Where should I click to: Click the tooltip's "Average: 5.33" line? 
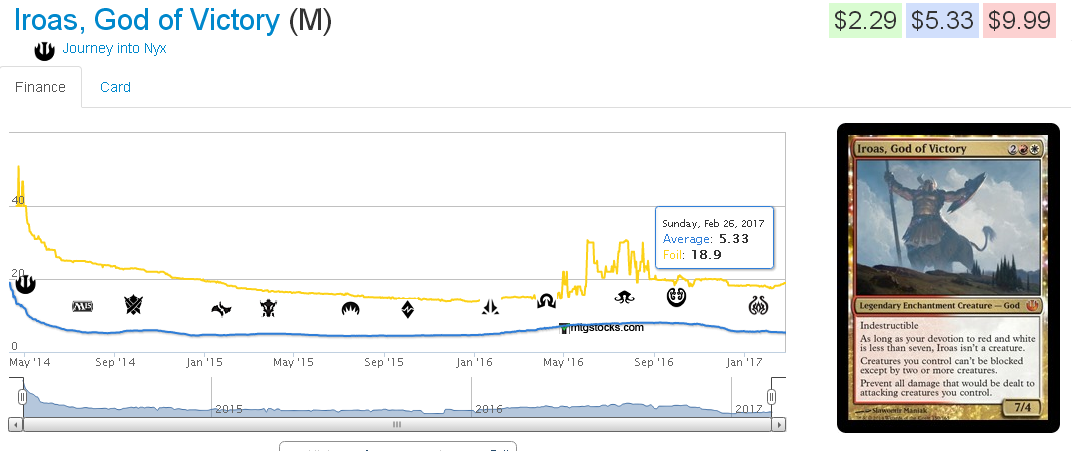coord(706,239)
